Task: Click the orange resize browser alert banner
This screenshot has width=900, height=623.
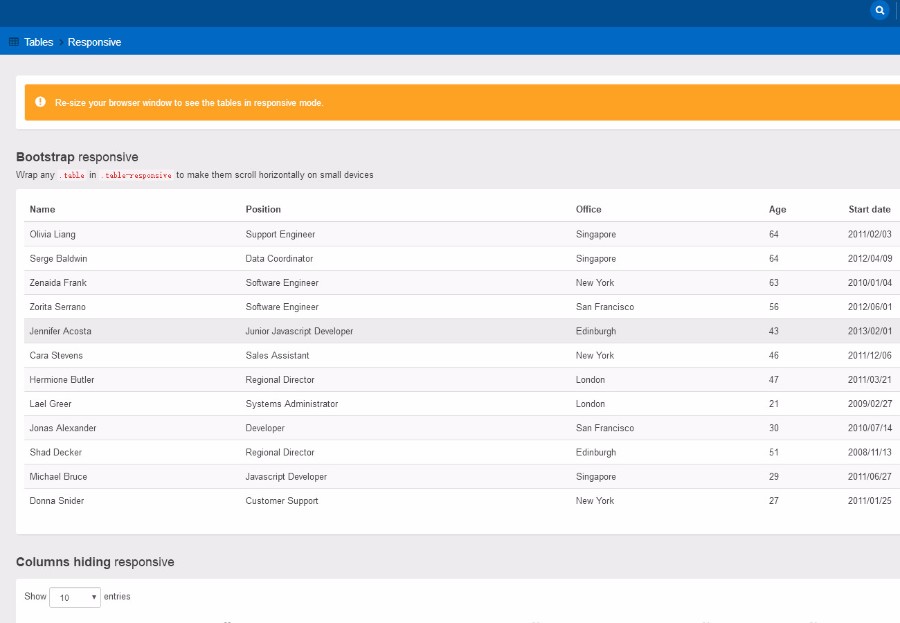Action: click(460, 102)
